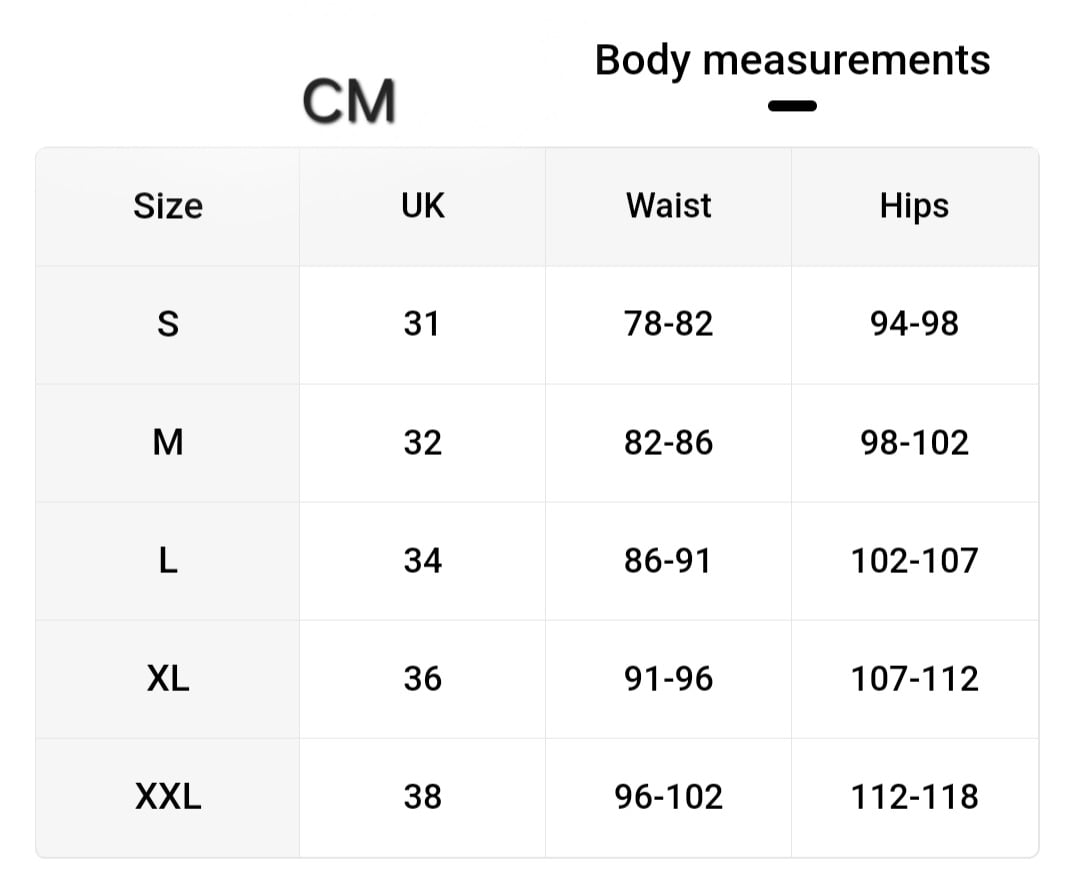Choose the M size row label
1080x888 pixels.
[168, 442]
